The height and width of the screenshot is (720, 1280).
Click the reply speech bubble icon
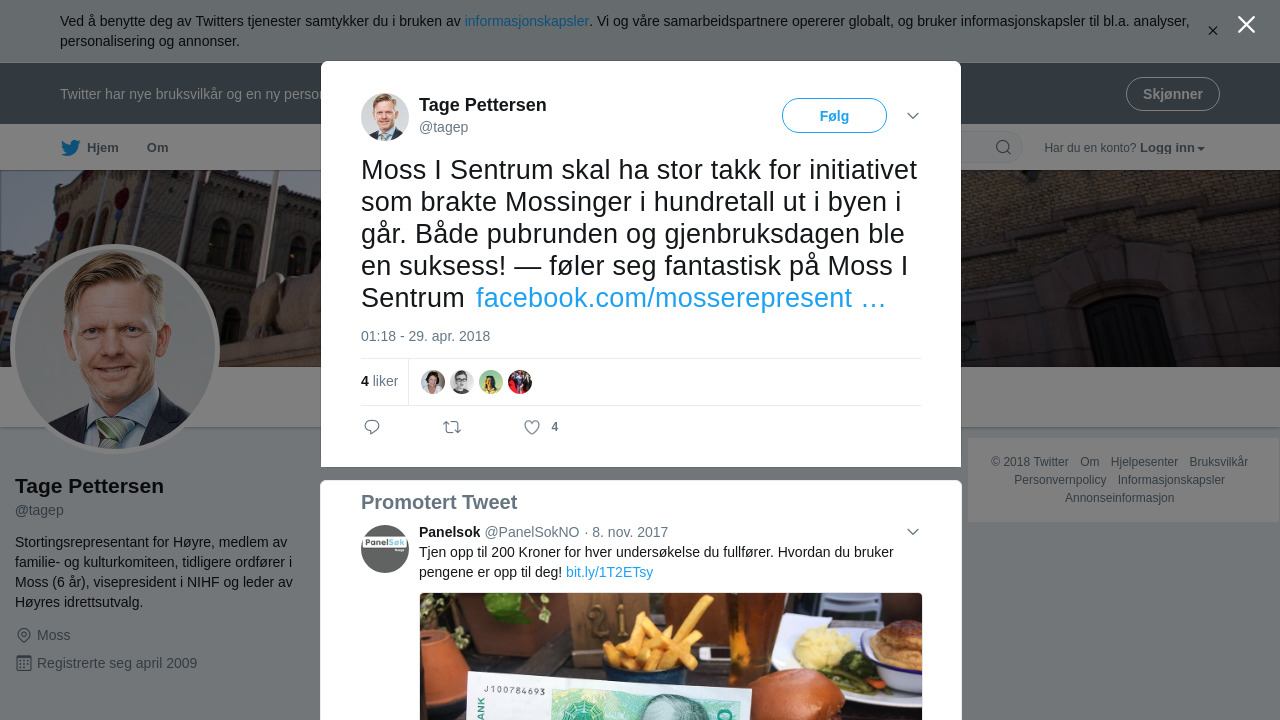click(372, 427)
